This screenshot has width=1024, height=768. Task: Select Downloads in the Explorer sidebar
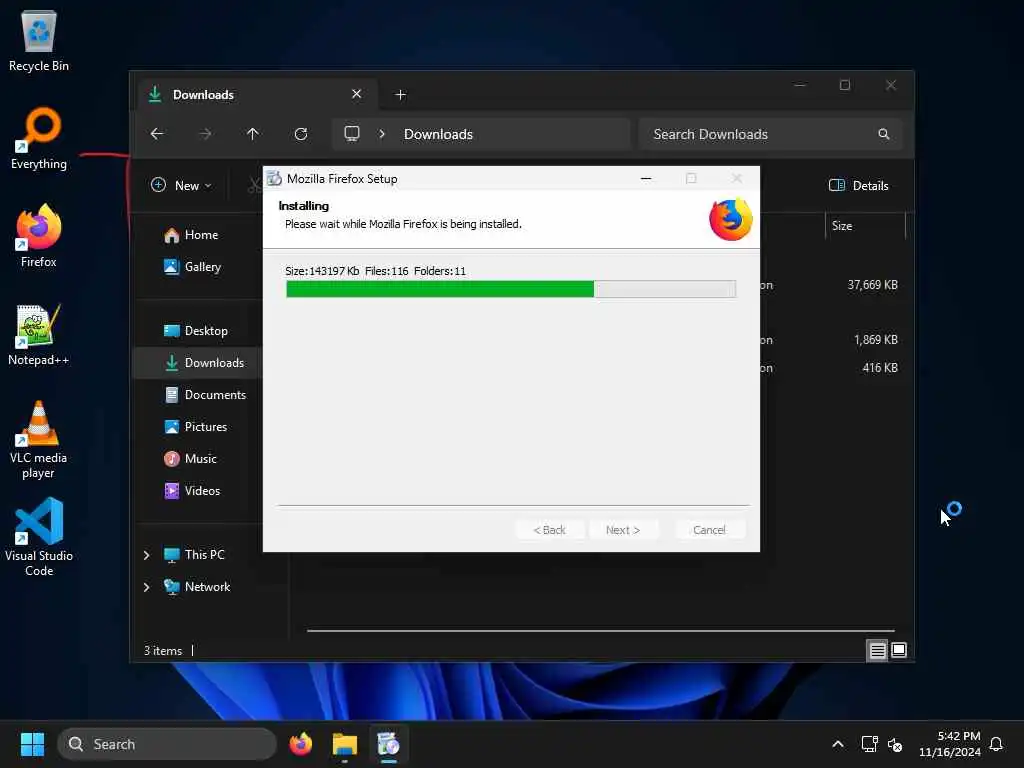pyautogui.click(x=199, y=362)
